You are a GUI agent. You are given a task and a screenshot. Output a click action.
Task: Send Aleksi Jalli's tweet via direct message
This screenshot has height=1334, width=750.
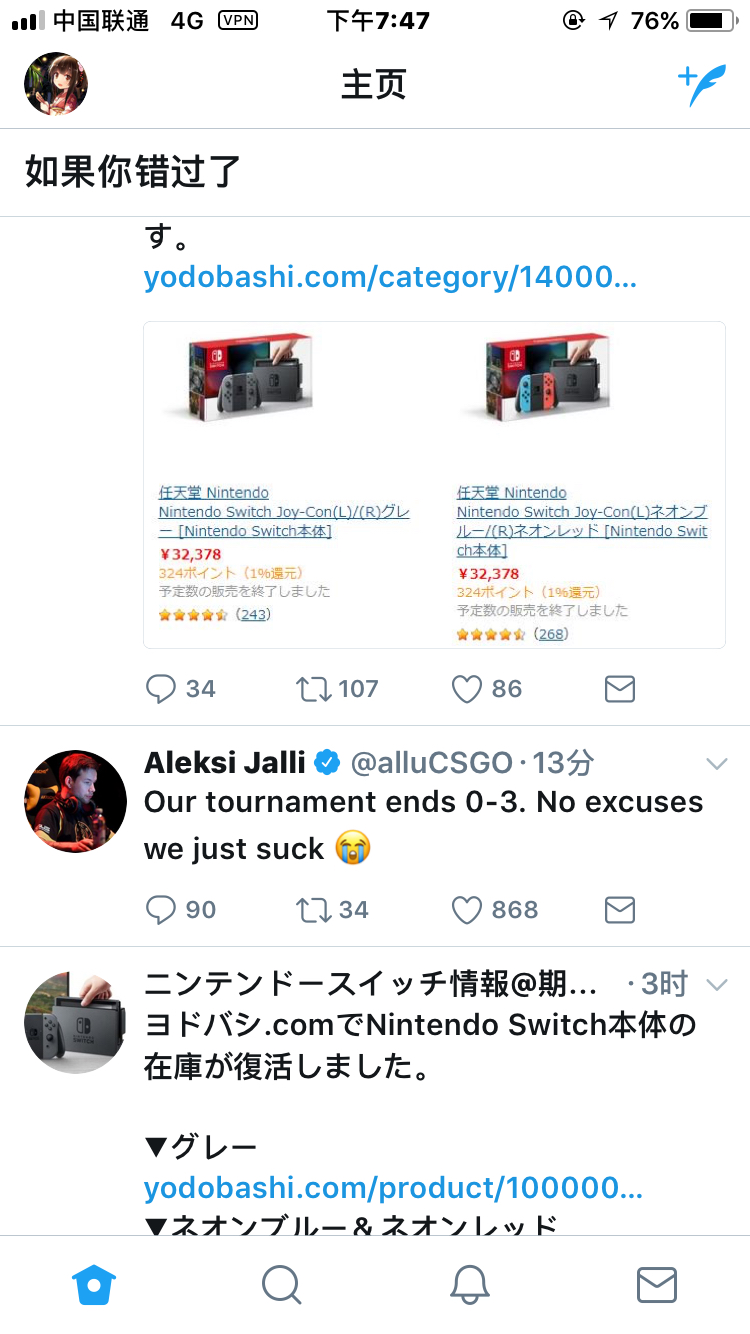click(x=620, y=909)
